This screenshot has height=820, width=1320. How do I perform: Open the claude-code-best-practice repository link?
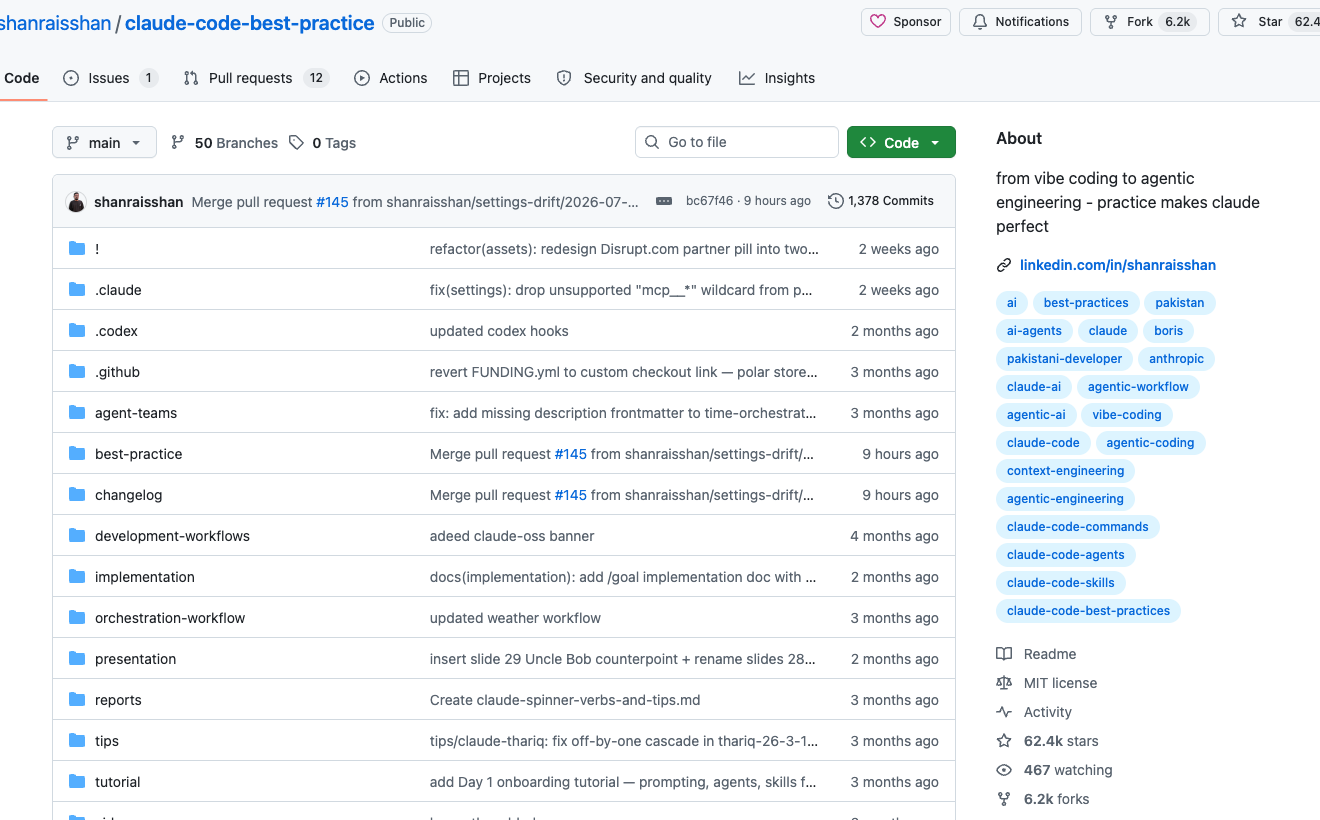click(x=250, y=22)
